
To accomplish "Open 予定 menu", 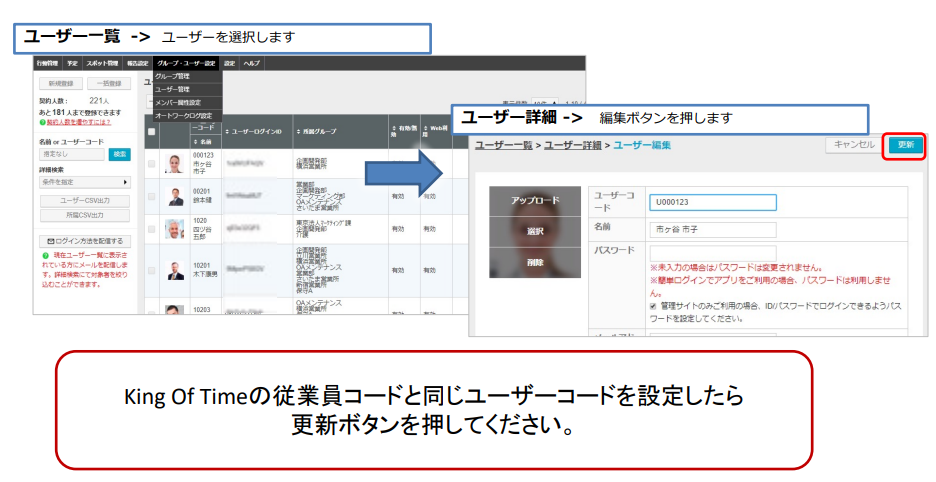I will pos(72,63).
